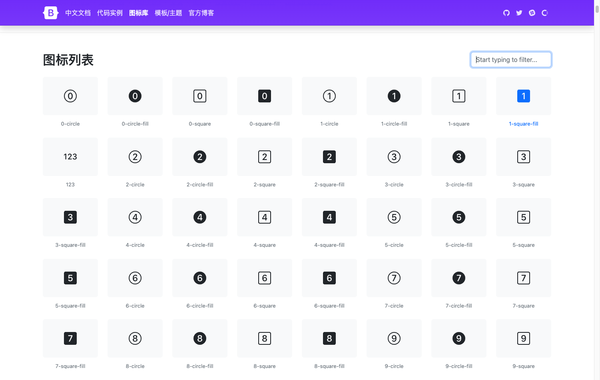Viewport: 600px width, 380px height.
Task: Open the 123 icon tile
Action: tap(70, 157)
